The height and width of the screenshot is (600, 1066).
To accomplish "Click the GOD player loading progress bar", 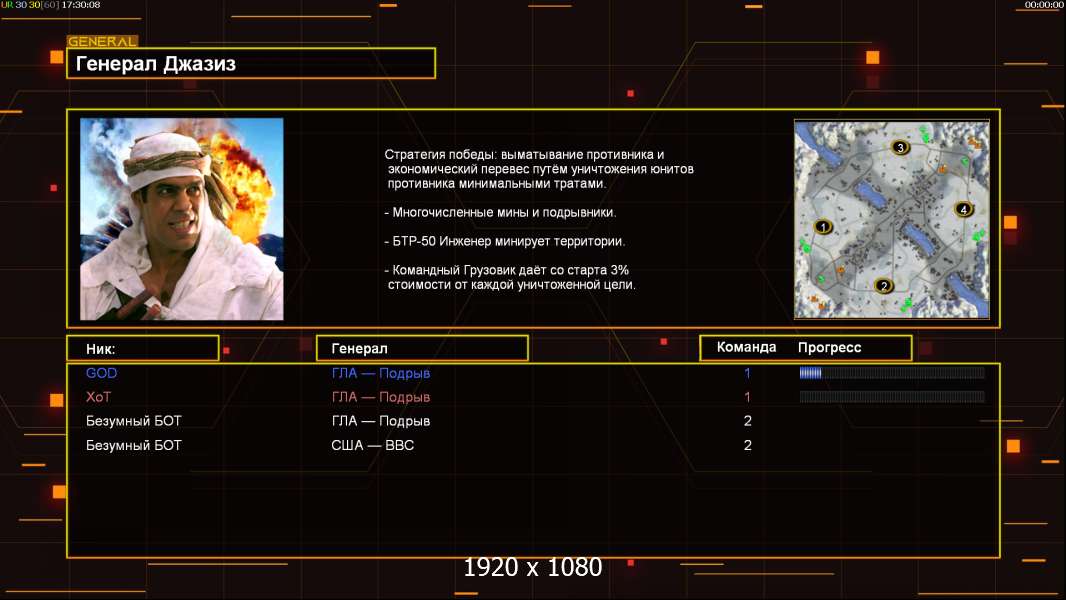I will coord(892,372).
